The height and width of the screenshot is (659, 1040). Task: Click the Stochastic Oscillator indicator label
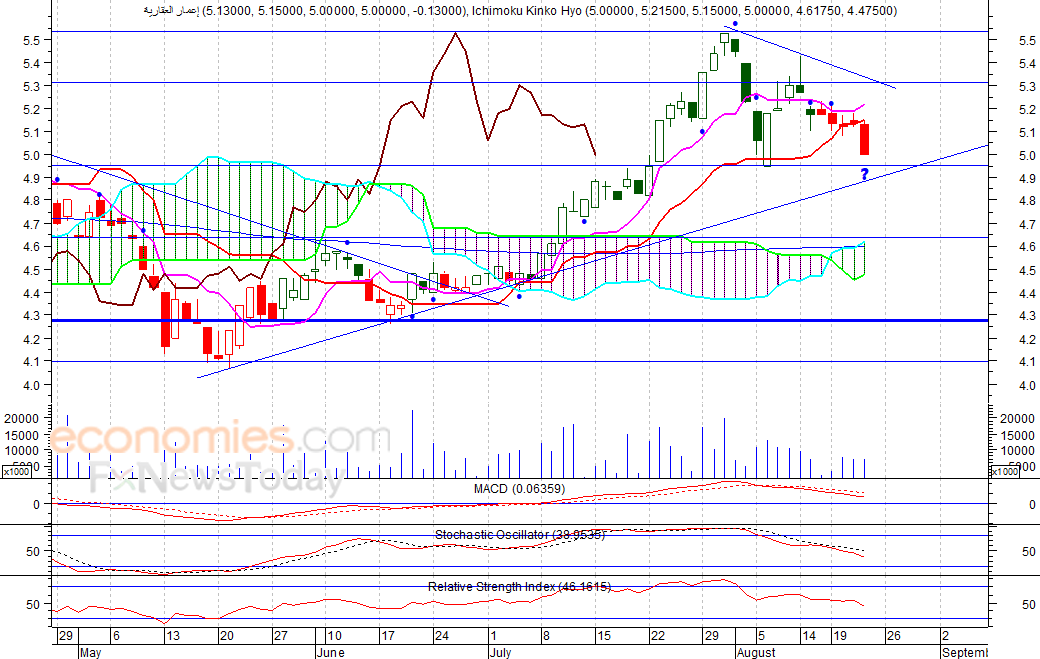coord(520,534)
